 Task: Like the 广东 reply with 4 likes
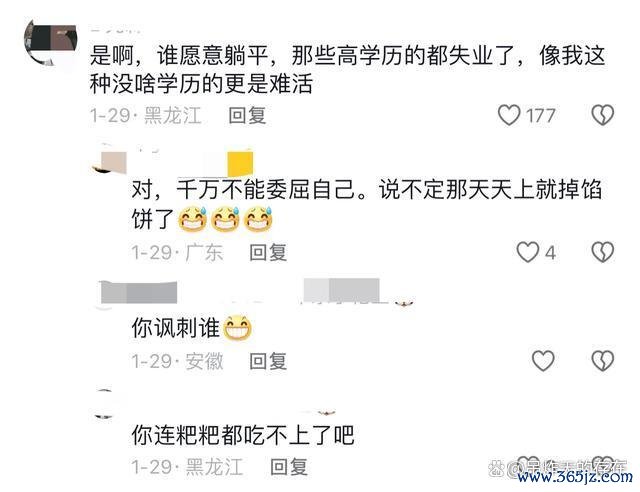(528, 252)
